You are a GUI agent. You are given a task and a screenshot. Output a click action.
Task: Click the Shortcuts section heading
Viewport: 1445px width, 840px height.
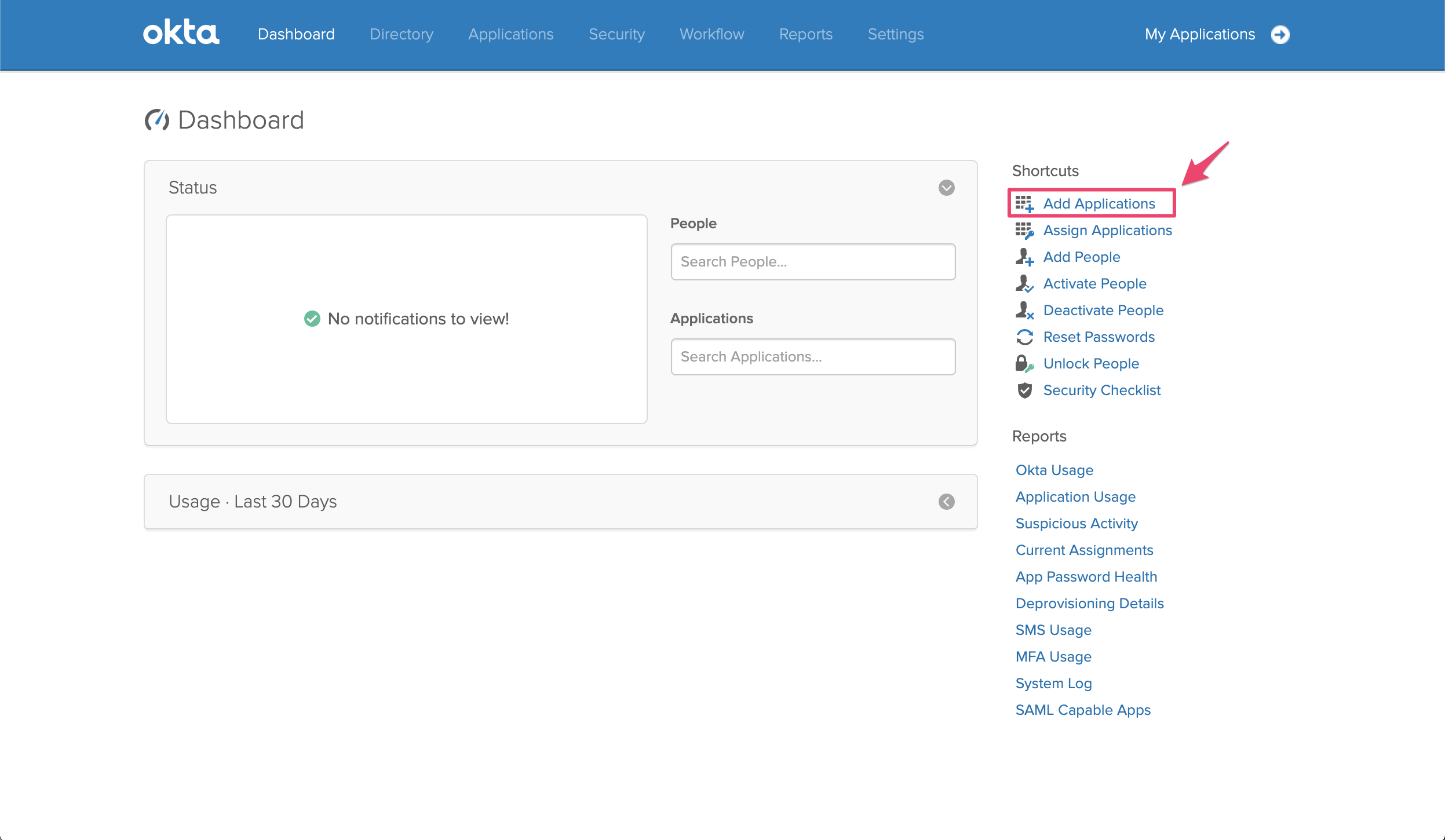[x=1045, y=171]
